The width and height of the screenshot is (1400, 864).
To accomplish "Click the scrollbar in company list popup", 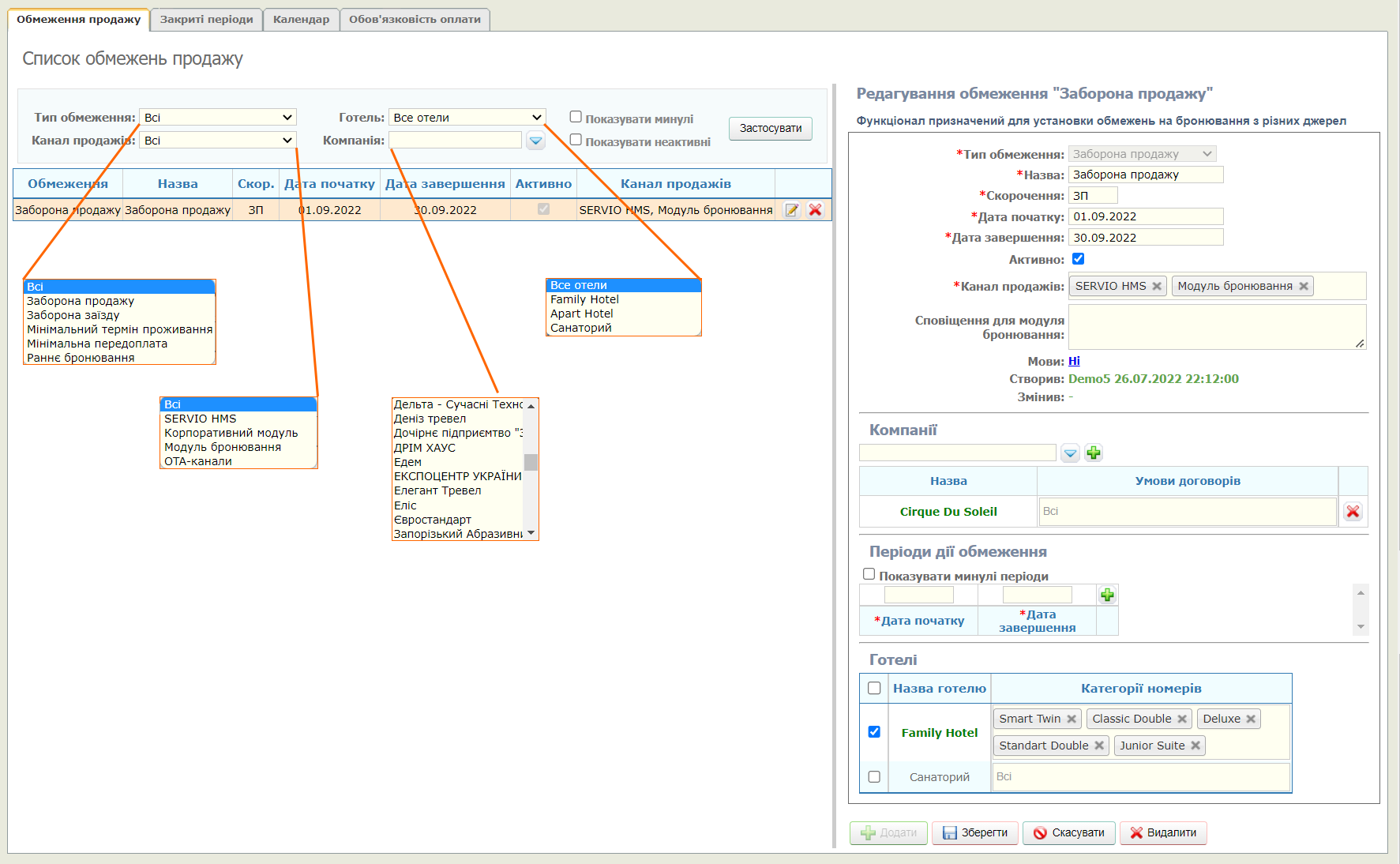I will [x=531, y=463].
